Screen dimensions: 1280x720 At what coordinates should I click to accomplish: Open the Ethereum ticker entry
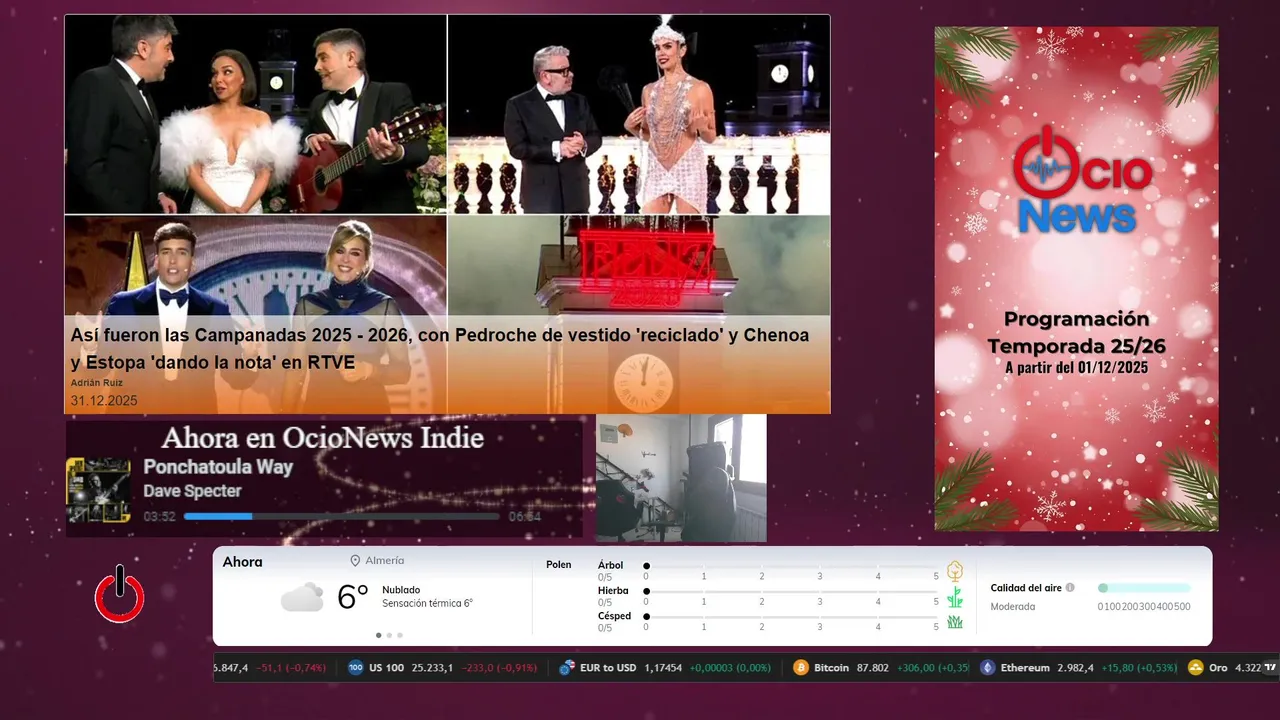tap(1079, 668)
